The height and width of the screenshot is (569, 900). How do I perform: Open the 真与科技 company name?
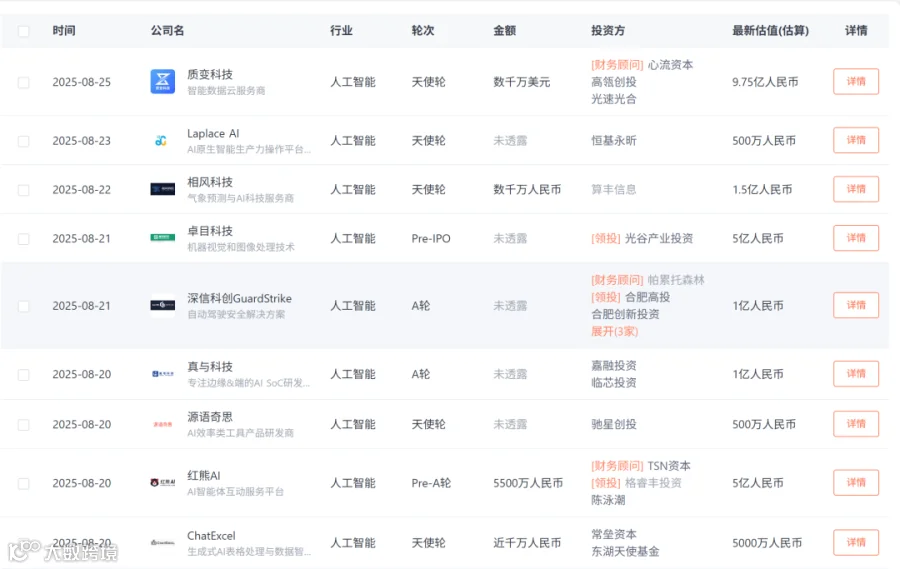coord(210,367)
